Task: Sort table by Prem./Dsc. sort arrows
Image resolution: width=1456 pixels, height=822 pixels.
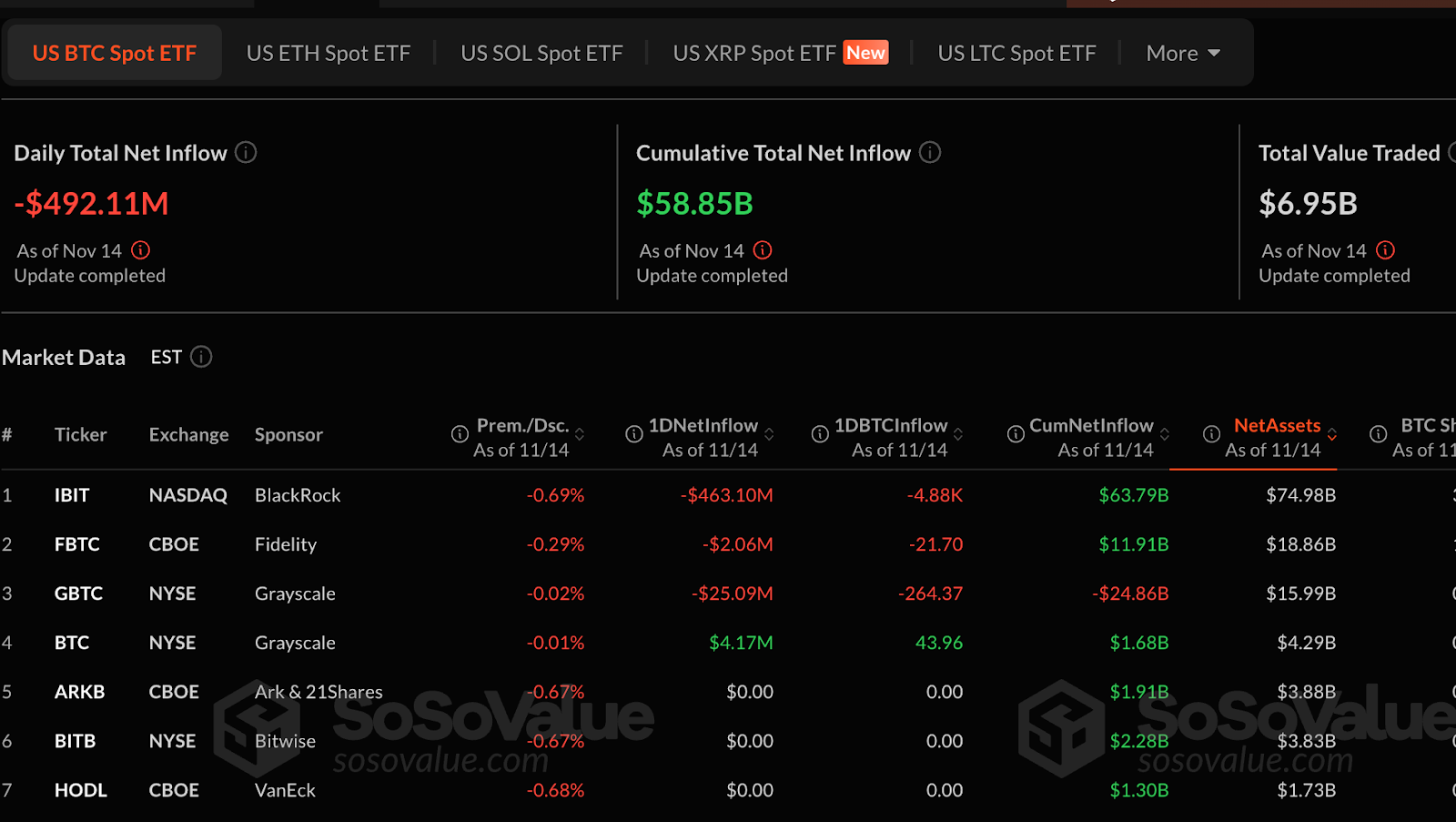Action: 580,434
